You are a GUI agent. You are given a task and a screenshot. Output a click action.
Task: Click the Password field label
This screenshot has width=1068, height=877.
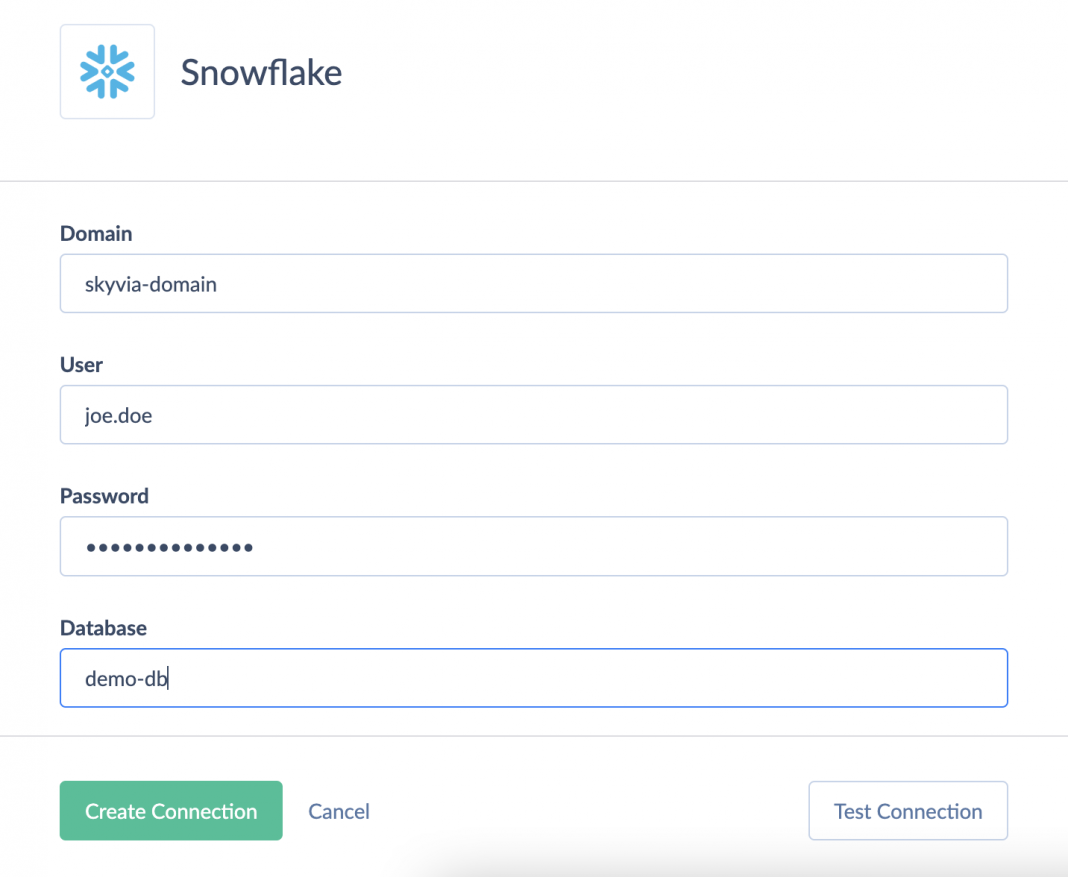tap(104, 496)
